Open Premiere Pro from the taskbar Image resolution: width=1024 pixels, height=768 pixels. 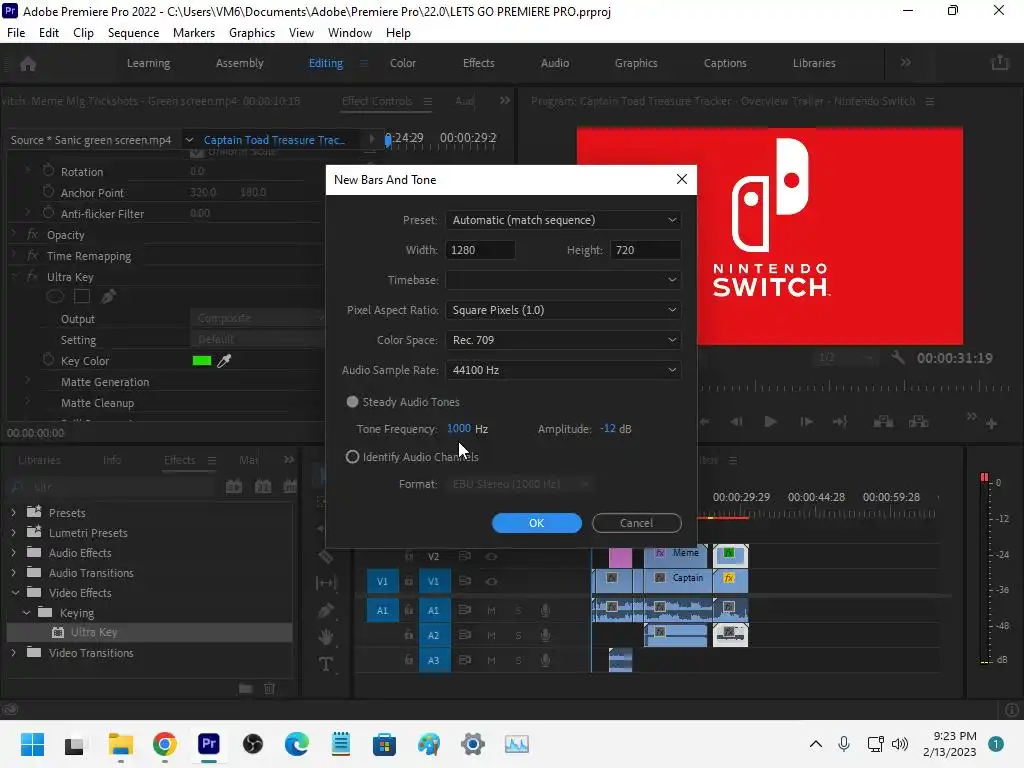(x=208, y=744)
